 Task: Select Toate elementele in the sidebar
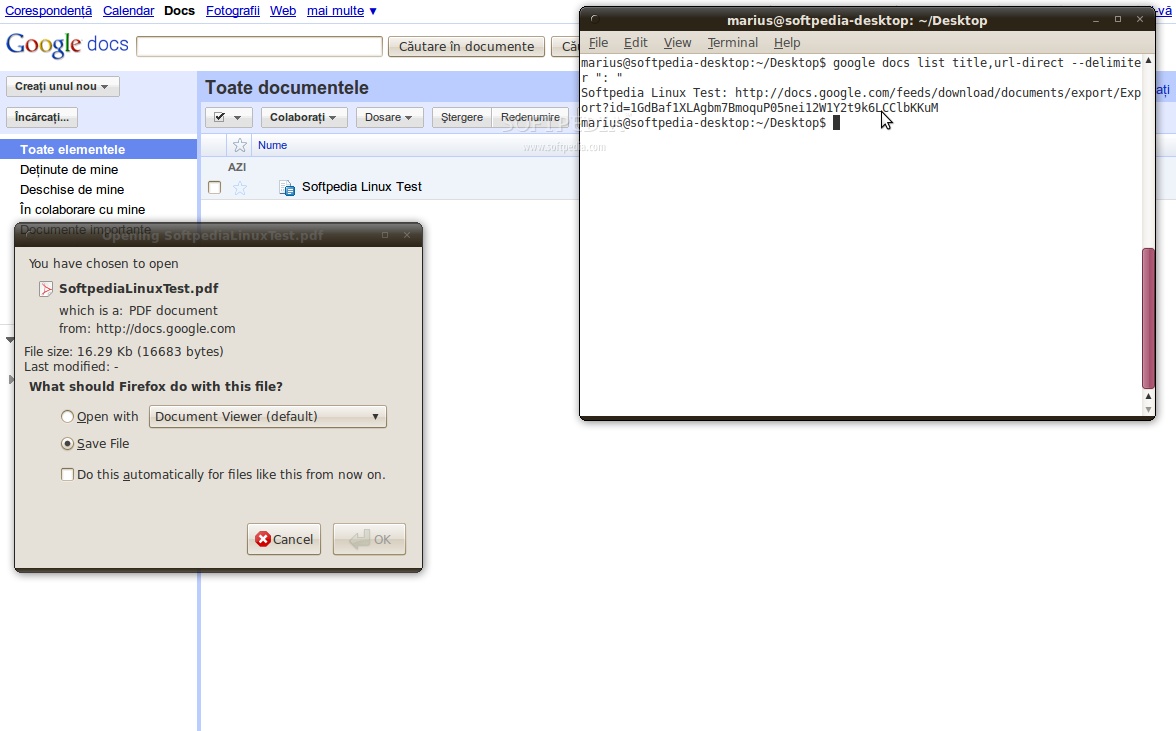click(x=98, y=149)
